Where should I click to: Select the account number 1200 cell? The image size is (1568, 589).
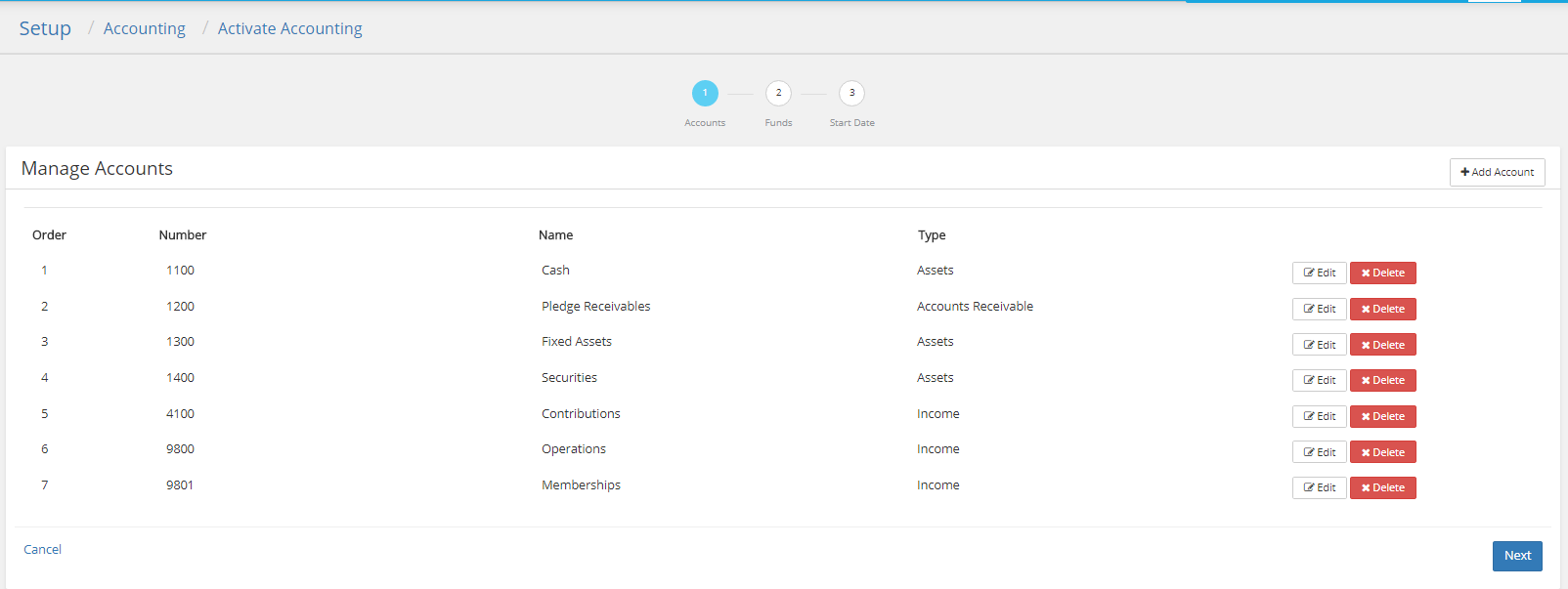[180, 306]
